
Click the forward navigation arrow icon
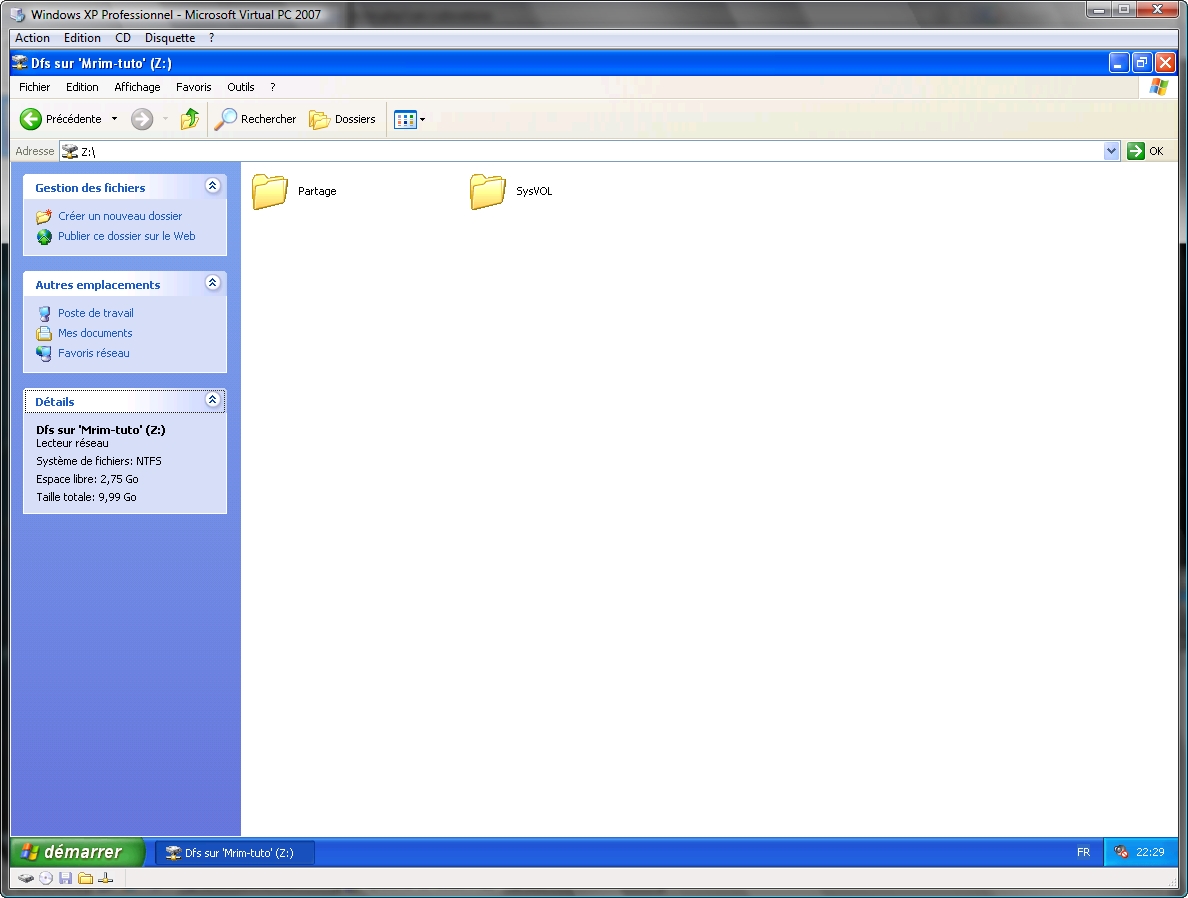point(142,119)
